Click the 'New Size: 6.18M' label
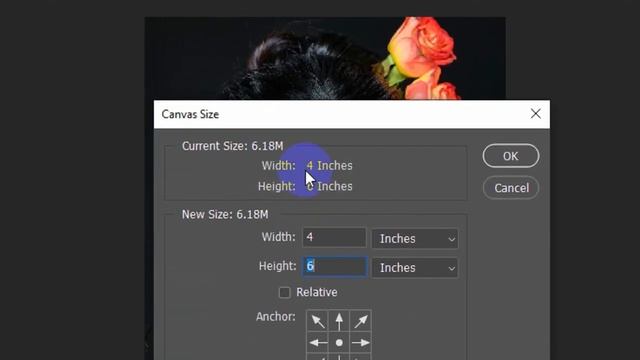 [225, 214]
